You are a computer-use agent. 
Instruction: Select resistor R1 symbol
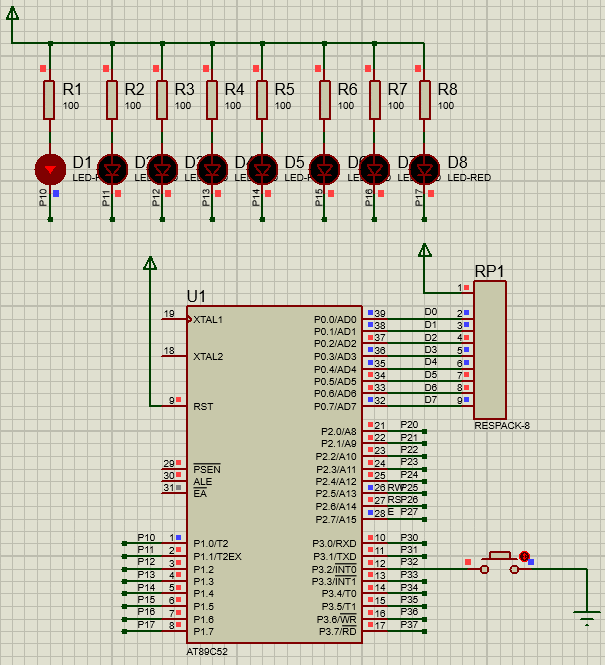(49, 100)
